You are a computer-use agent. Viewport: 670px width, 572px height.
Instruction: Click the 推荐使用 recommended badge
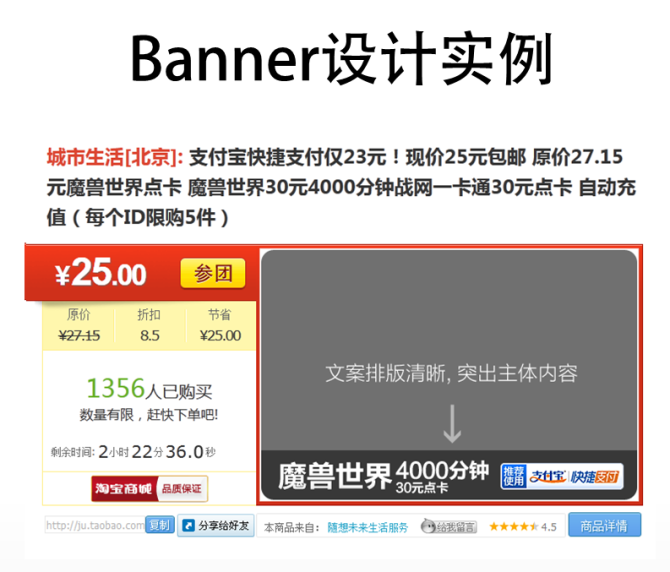tap(513, 476)
